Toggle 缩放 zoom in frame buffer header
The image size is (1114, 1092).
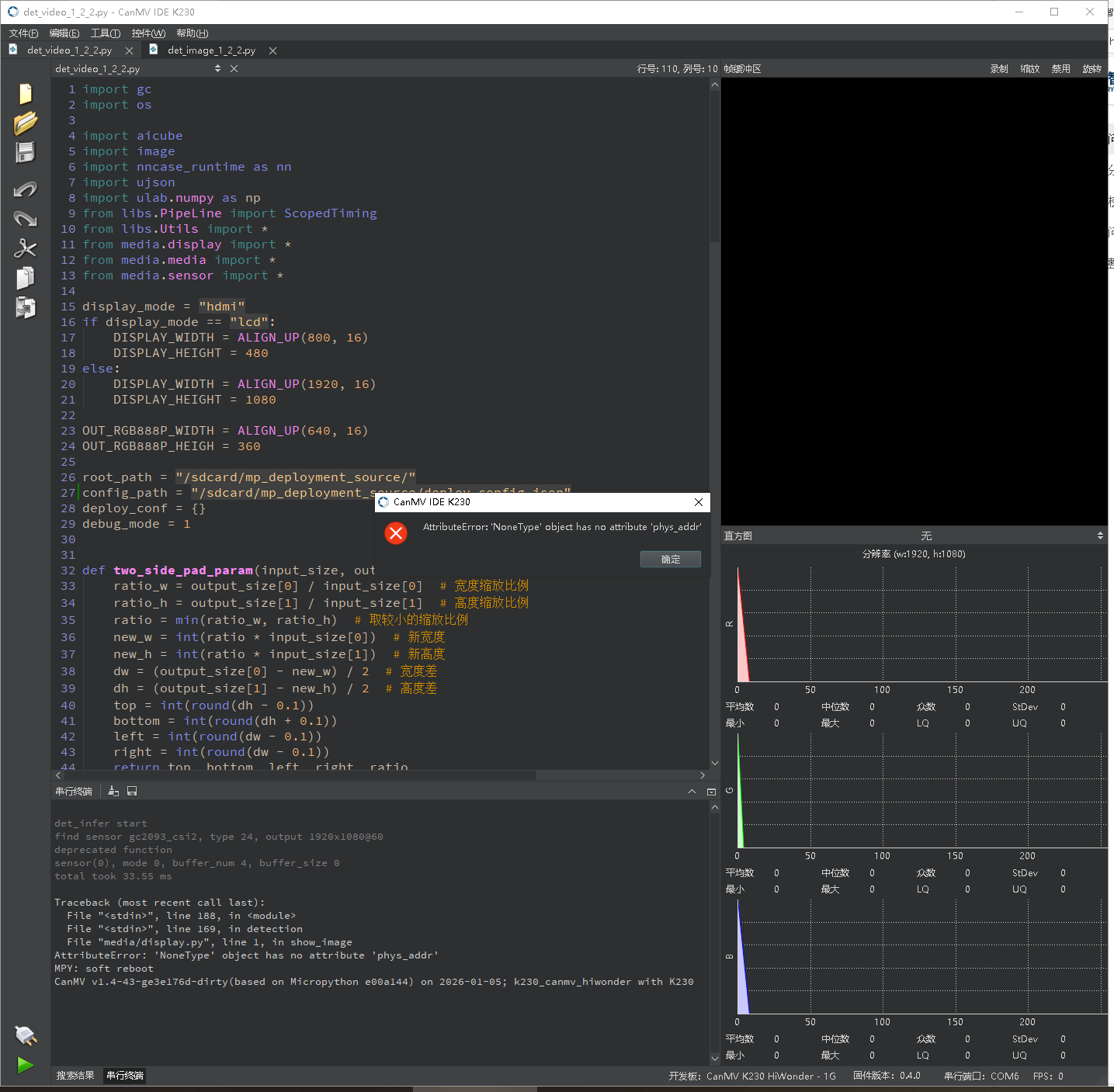pos(1029,69)
